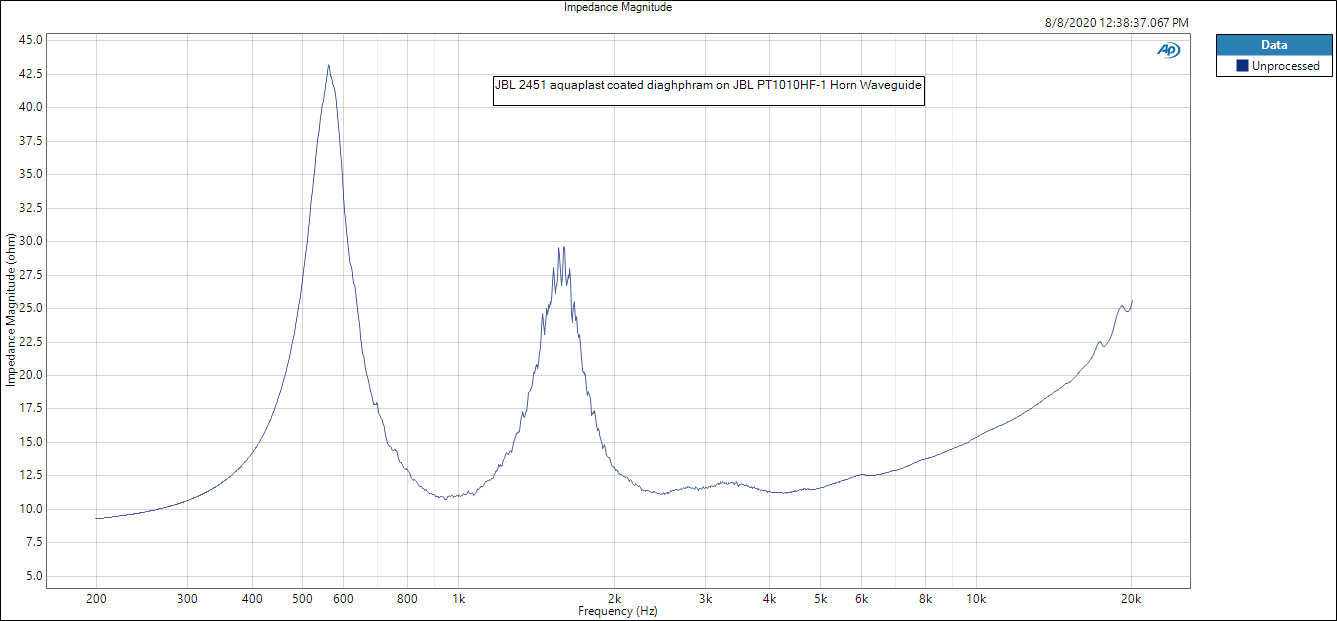The image size is (1337, 621).
Task: Click the 2k frequency tick label
Action: 615,600
